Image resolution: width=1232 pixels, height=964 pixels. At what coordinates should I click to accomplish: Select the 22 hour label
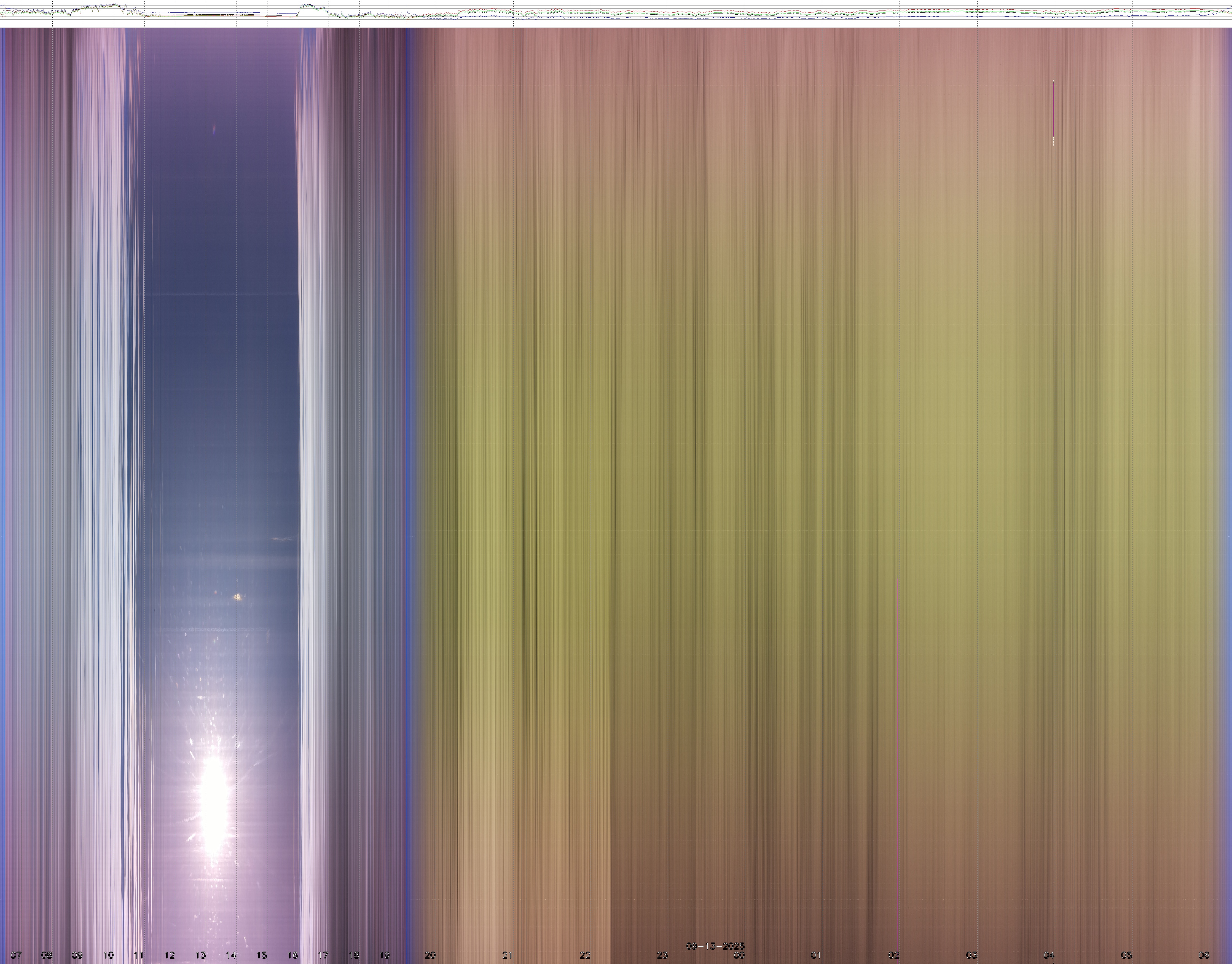click(x=585, y=955)
